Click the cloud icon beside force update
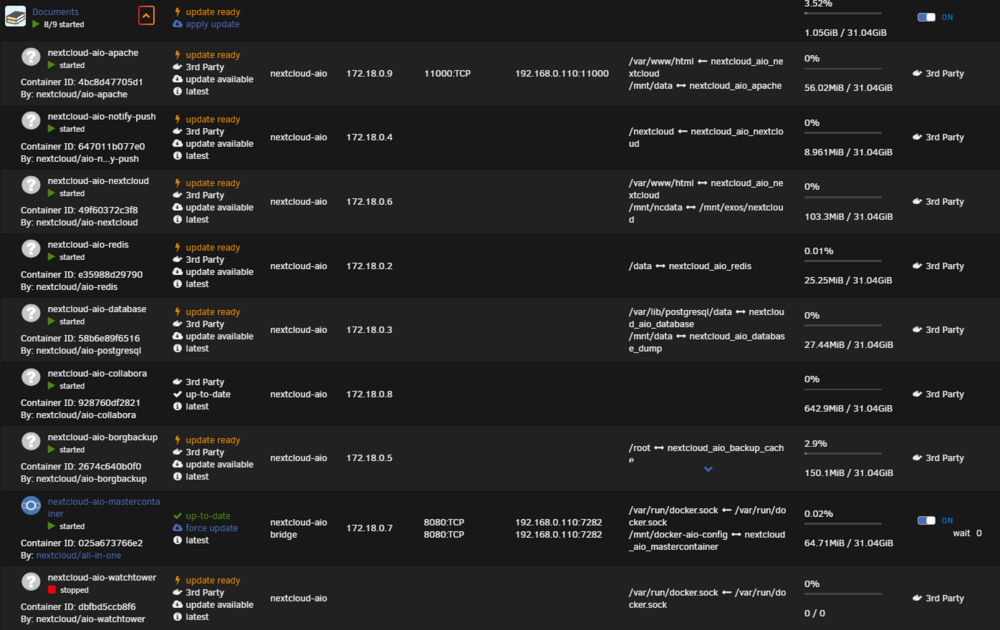This screenshot has height=630, width=1000. 177,528
